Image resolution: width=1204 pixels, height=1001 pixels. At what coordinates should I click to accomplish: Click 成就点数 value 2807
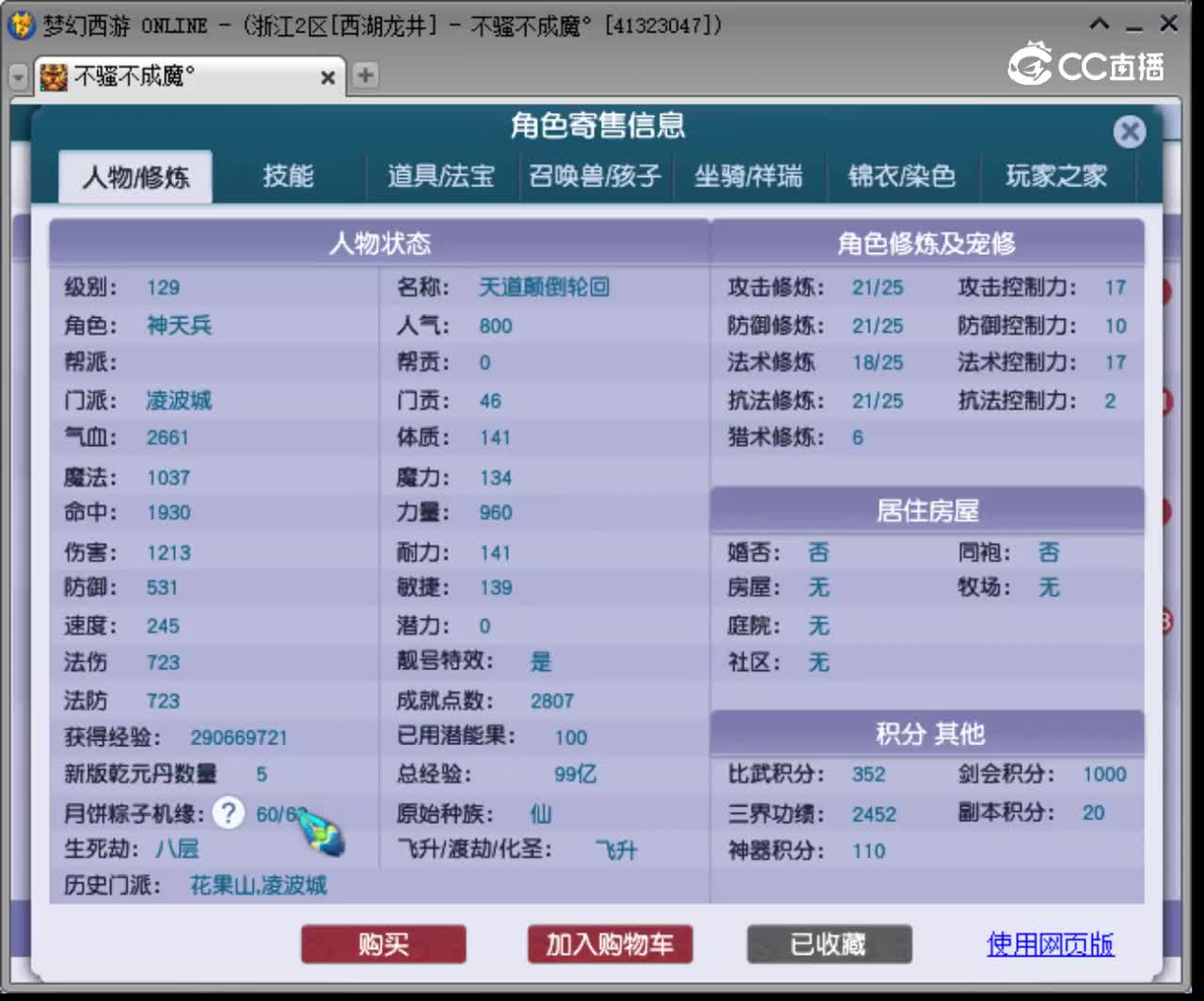tap(552, 701)
